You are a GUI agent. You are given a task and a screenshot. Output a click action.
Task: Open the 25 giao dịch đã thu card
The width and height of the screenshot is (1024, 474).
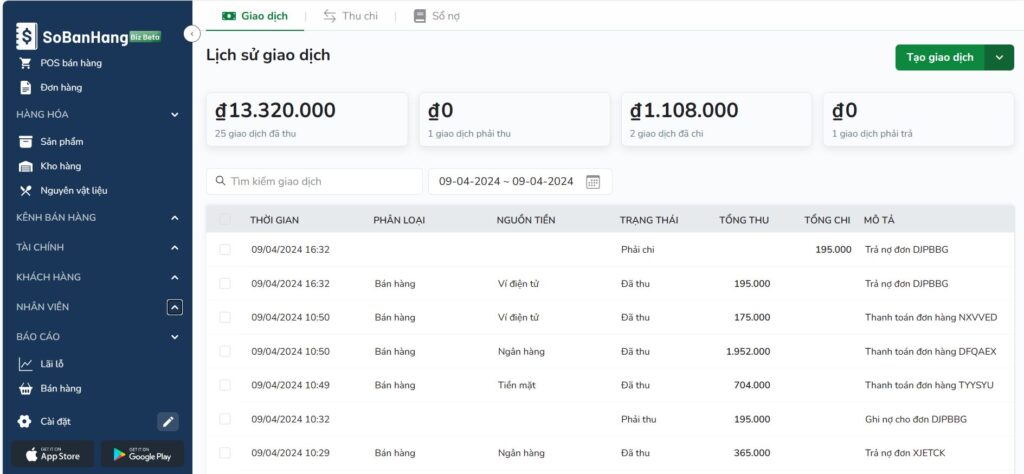307,119
